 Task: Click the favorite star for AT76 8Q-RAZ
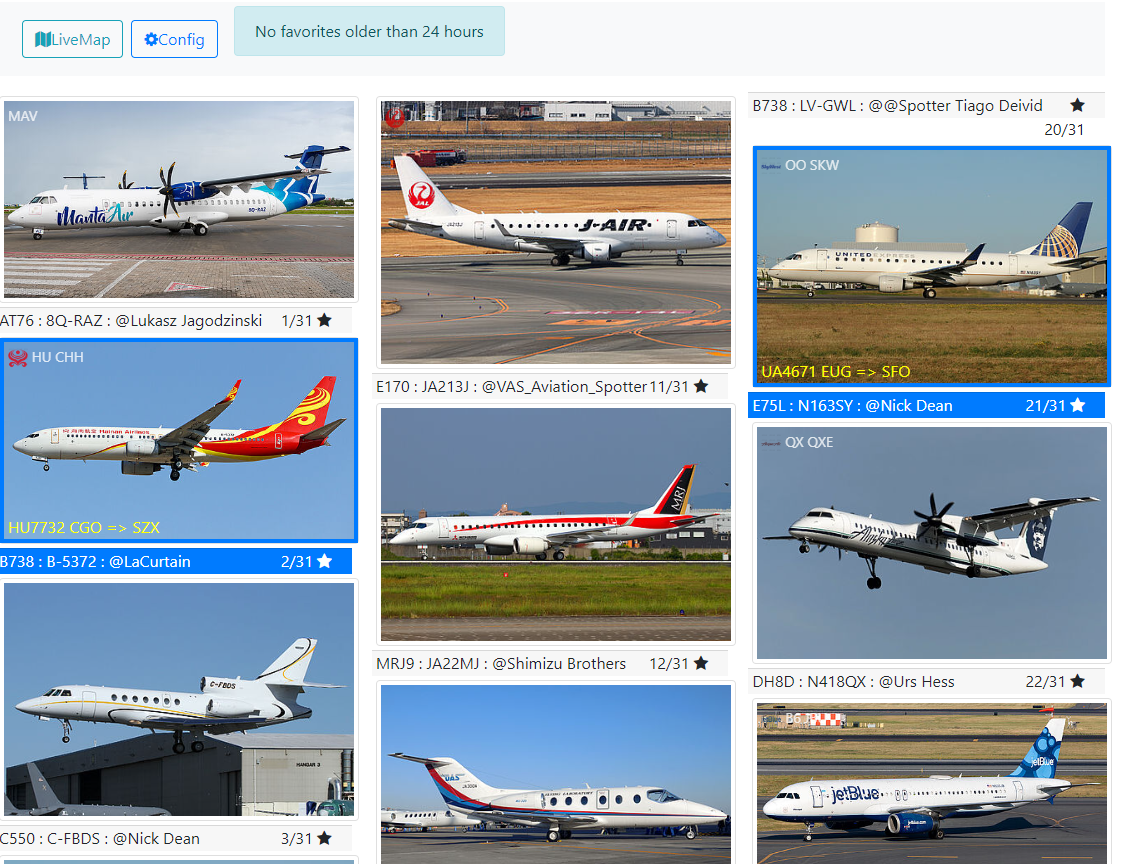324,320
